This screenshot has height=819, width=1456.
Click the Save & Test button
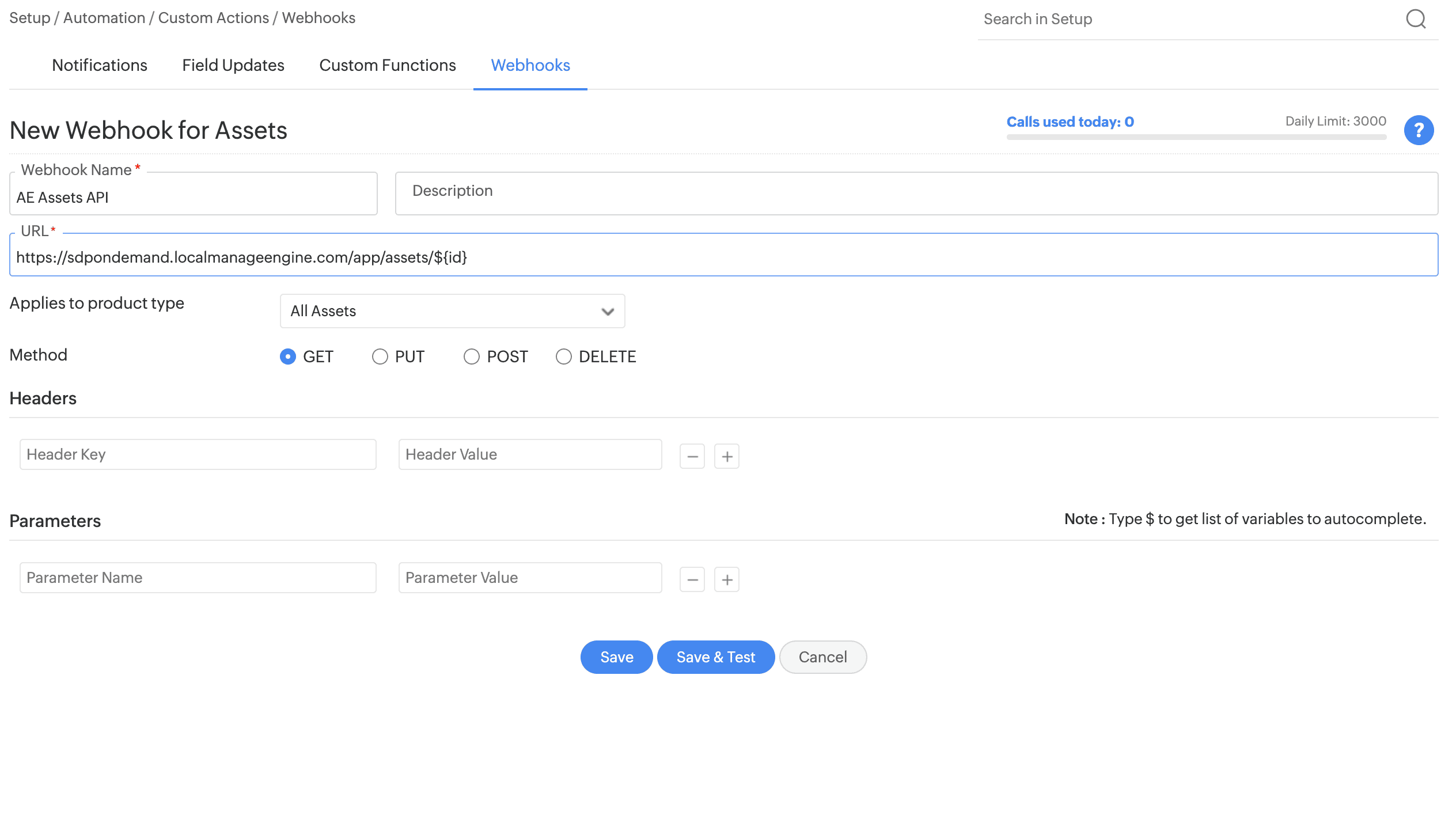coord(715,657)
